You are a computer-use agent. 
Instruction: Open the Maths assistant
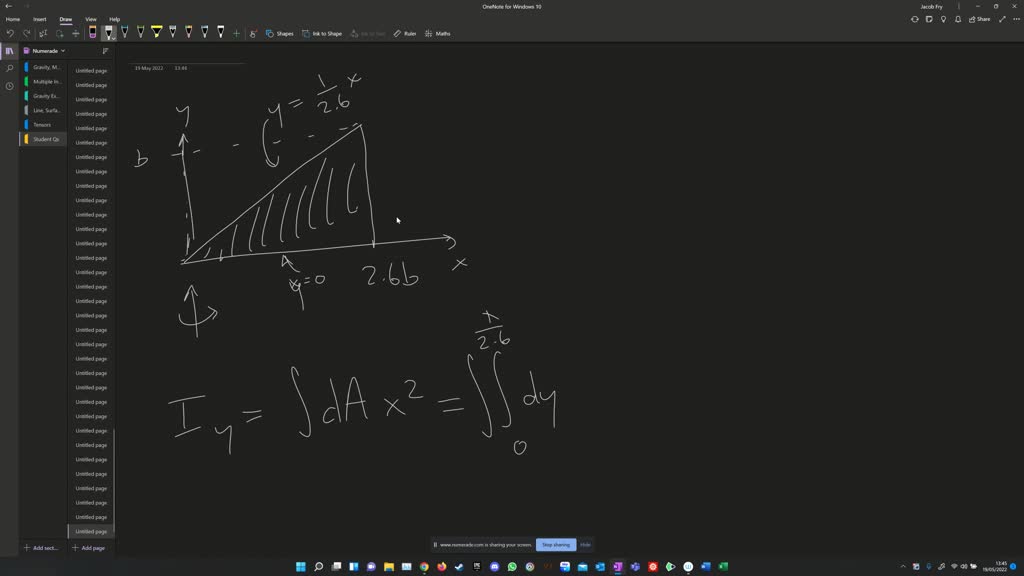point(440,33)
